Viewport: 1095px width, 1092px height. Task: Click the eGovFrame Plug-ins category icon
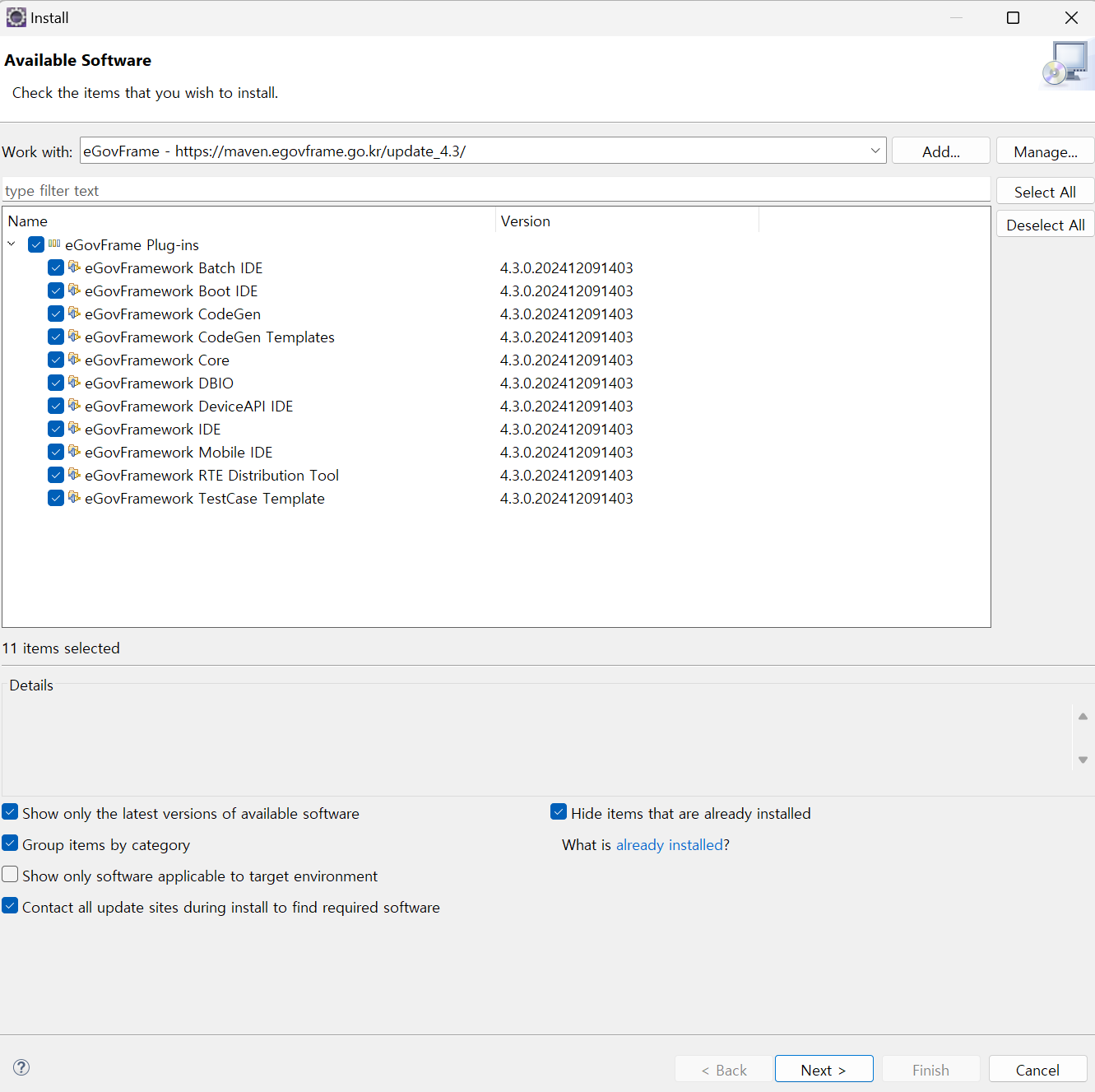pyautogui.click(x=54, y=244)
